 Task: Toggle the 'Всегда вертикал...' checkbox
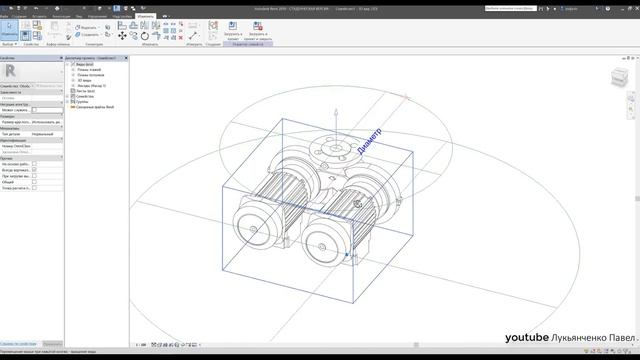(x=34, y=170)
